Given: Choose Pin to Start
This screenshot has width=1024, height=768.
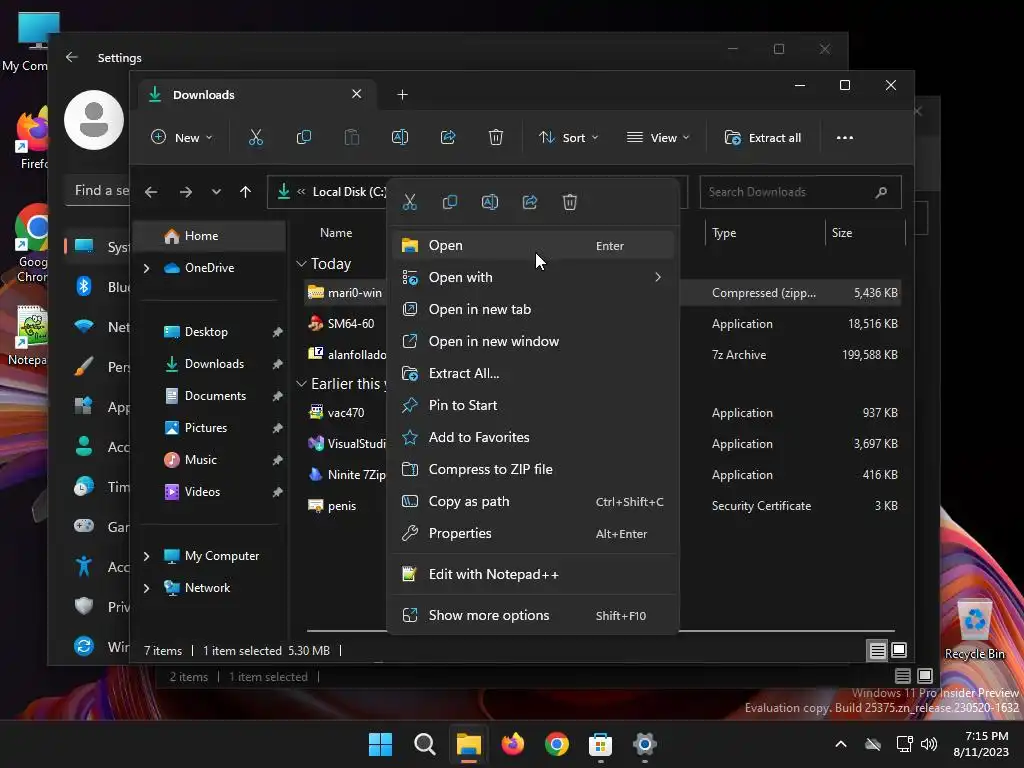Looking at the screenshot, I should [x=533, y=406].
